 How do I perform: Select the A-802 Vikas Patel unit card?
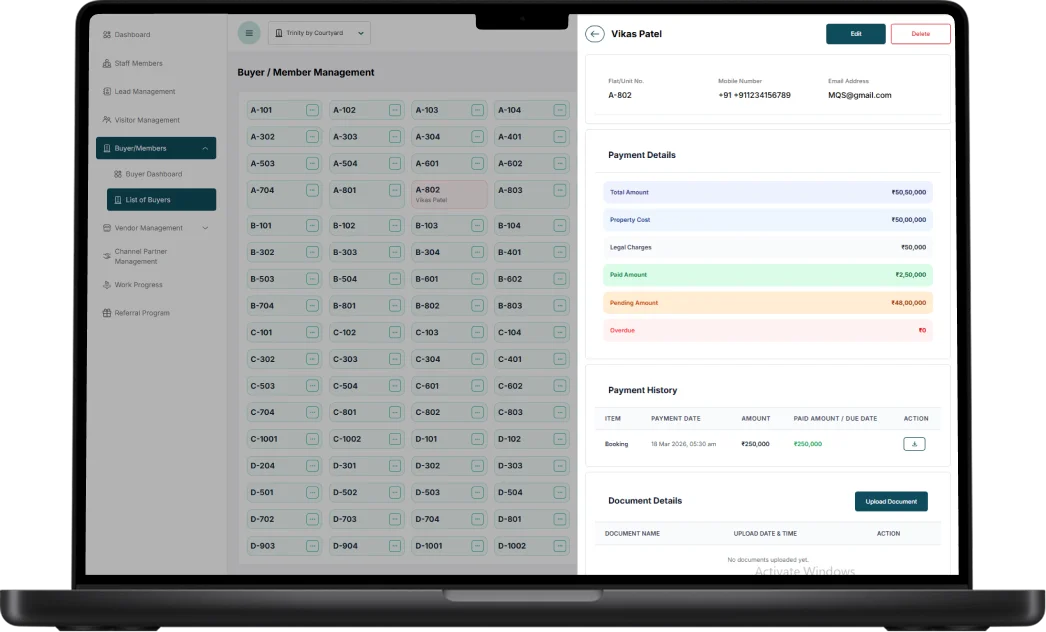(x=449, y=194)
